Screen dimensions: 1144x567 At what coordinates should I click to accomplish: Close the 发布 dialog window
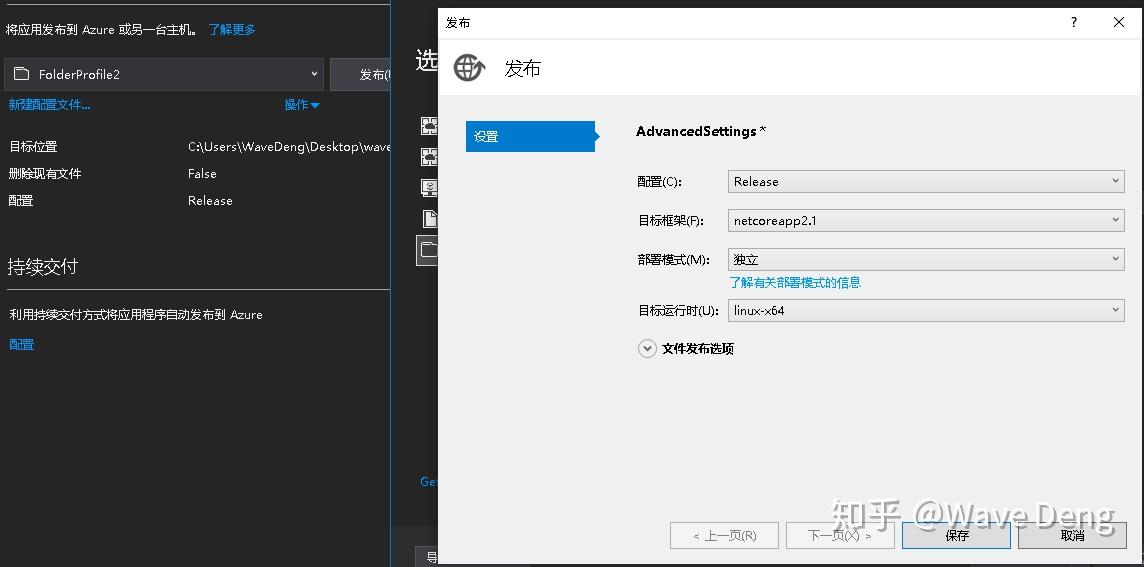[1118, 23]
